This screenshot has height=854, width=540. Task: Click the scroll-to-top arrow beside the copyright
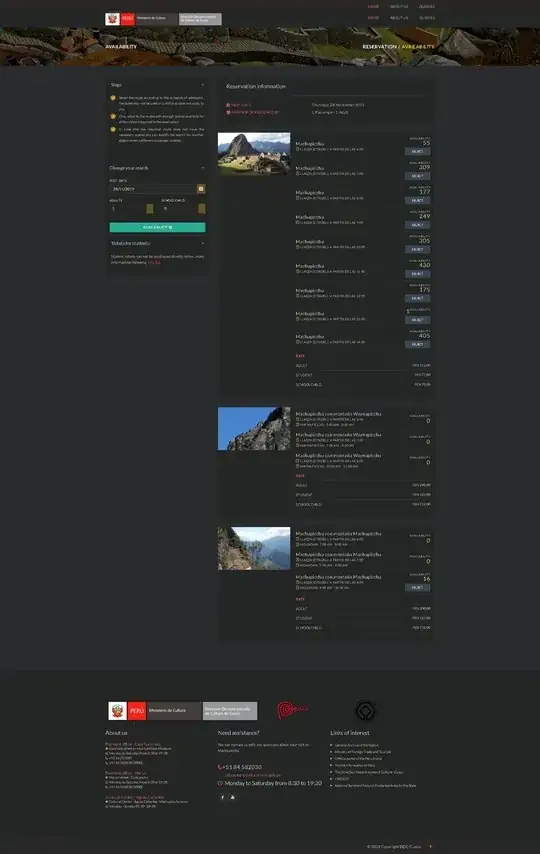click(430, 846)
